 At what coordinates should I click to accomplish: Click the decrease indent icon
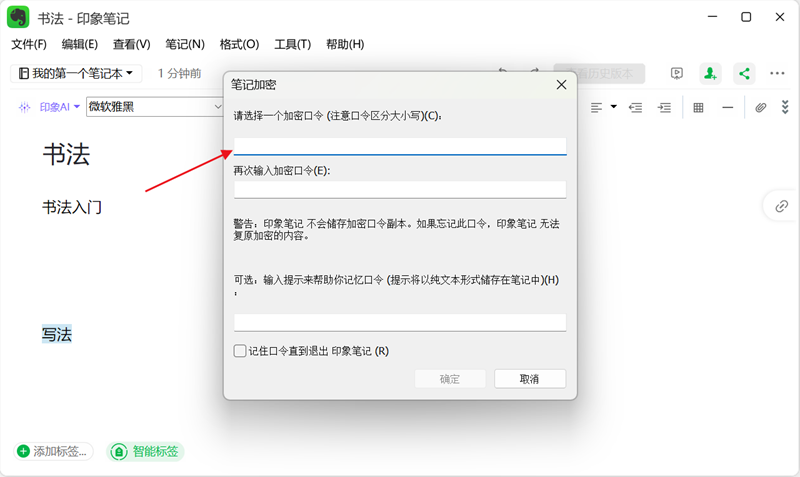click(x=635, y=107)
